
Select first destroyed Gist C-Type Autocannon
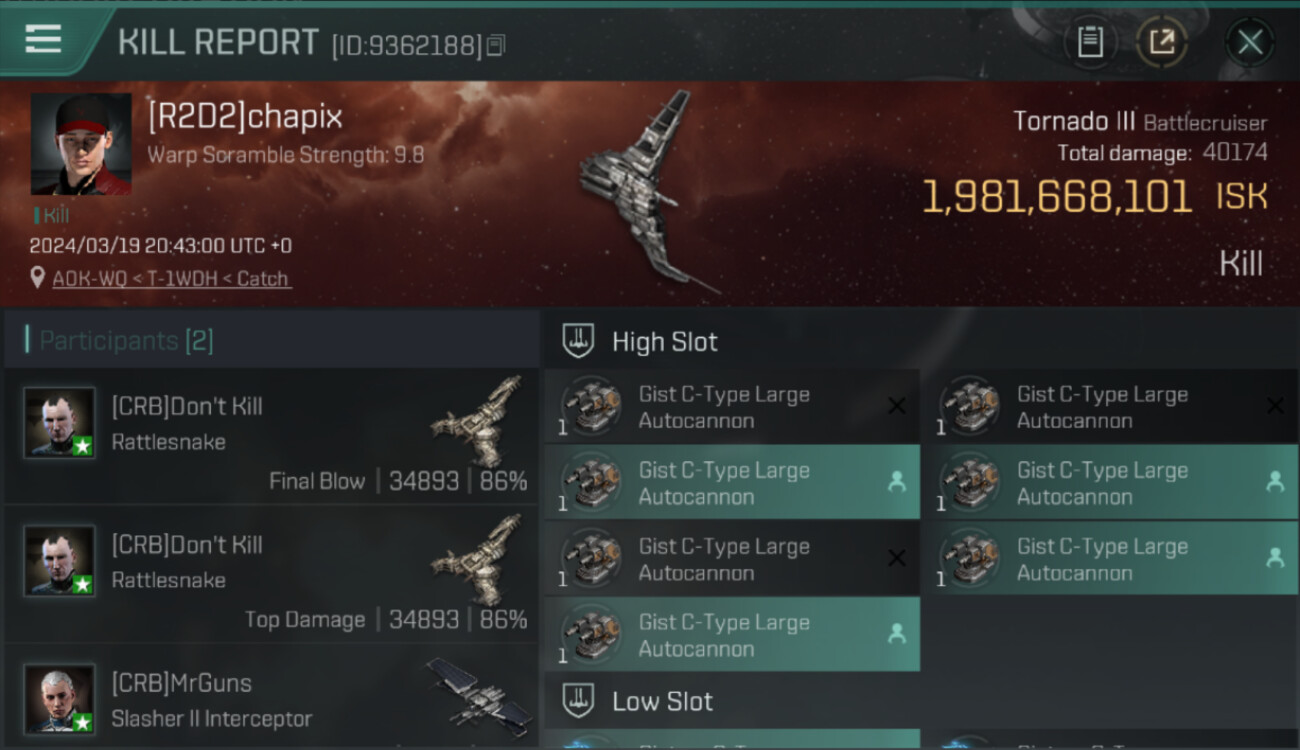(732, 407)
